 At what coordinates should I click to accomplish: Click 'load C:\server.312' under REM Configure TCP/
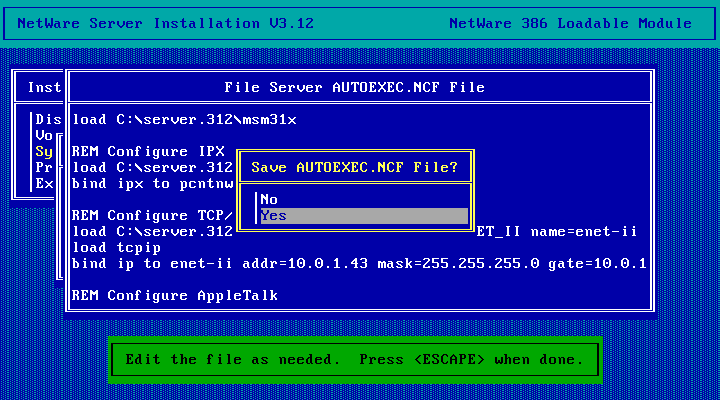click(153, 231)
